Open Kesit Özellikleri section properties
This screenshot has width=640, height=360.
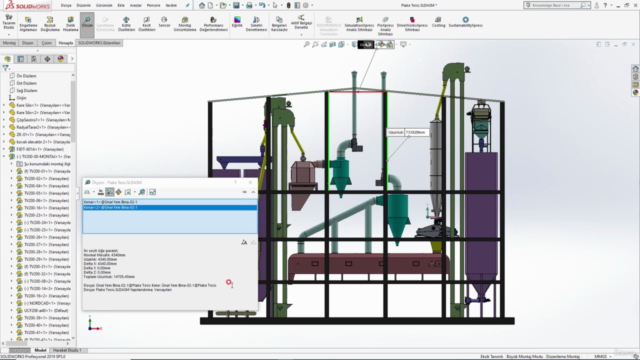click(x=147, y=24)
